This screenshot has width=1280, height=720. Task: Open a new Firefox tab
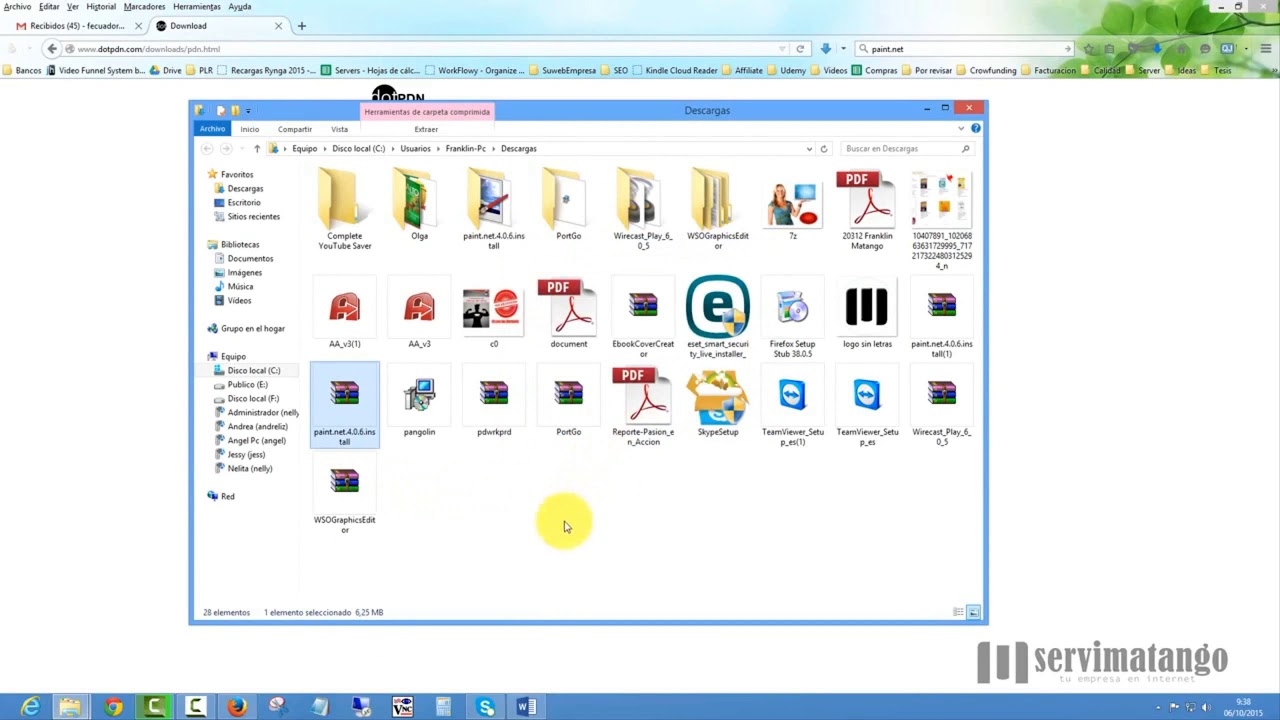[301, 26]
